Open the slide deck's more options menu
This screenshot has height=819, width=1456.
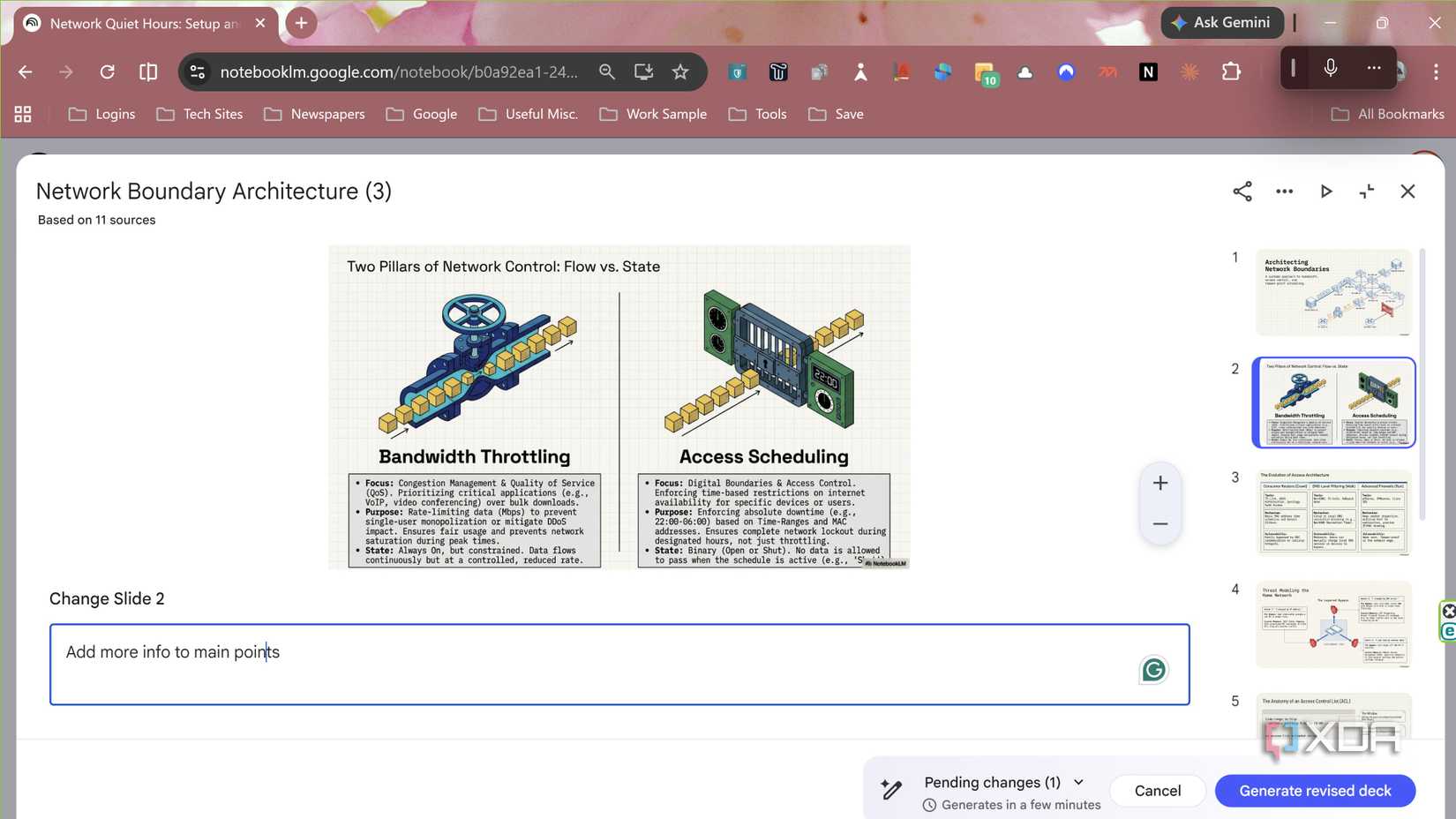click(1284, 191)
